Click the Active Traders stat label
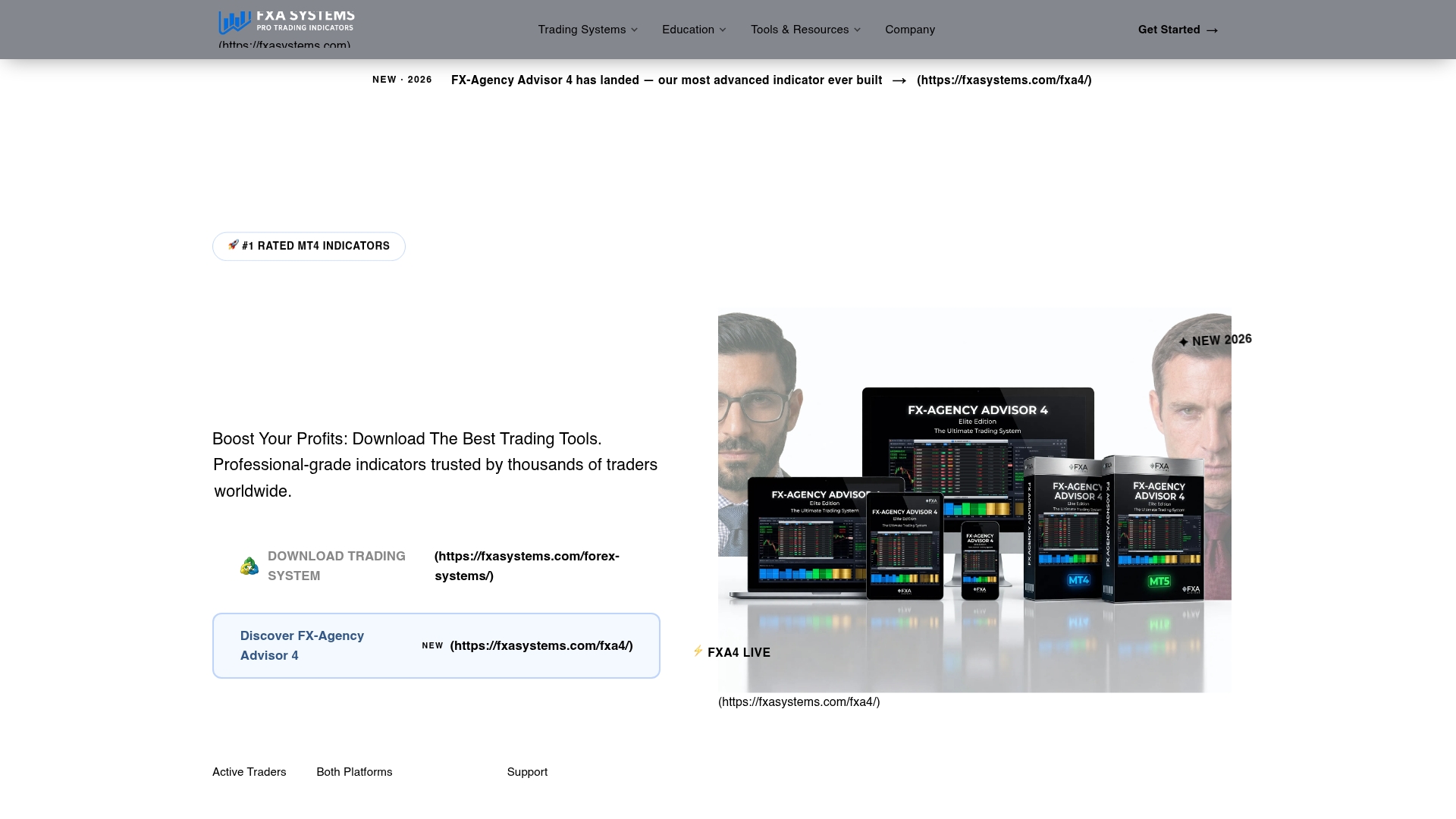The image size is (1456, 819). [249, 772]
